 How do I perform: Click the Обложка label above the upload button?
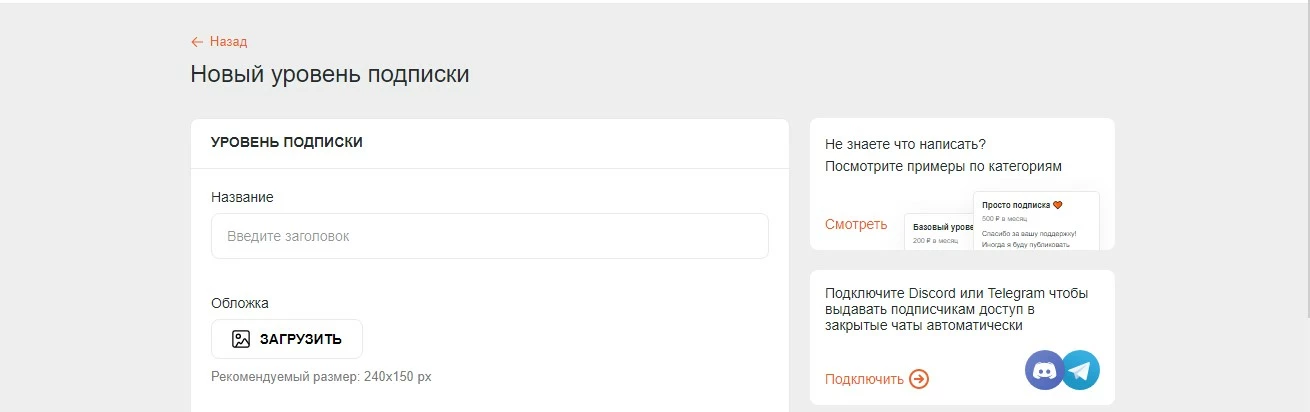tap(240, 303)
